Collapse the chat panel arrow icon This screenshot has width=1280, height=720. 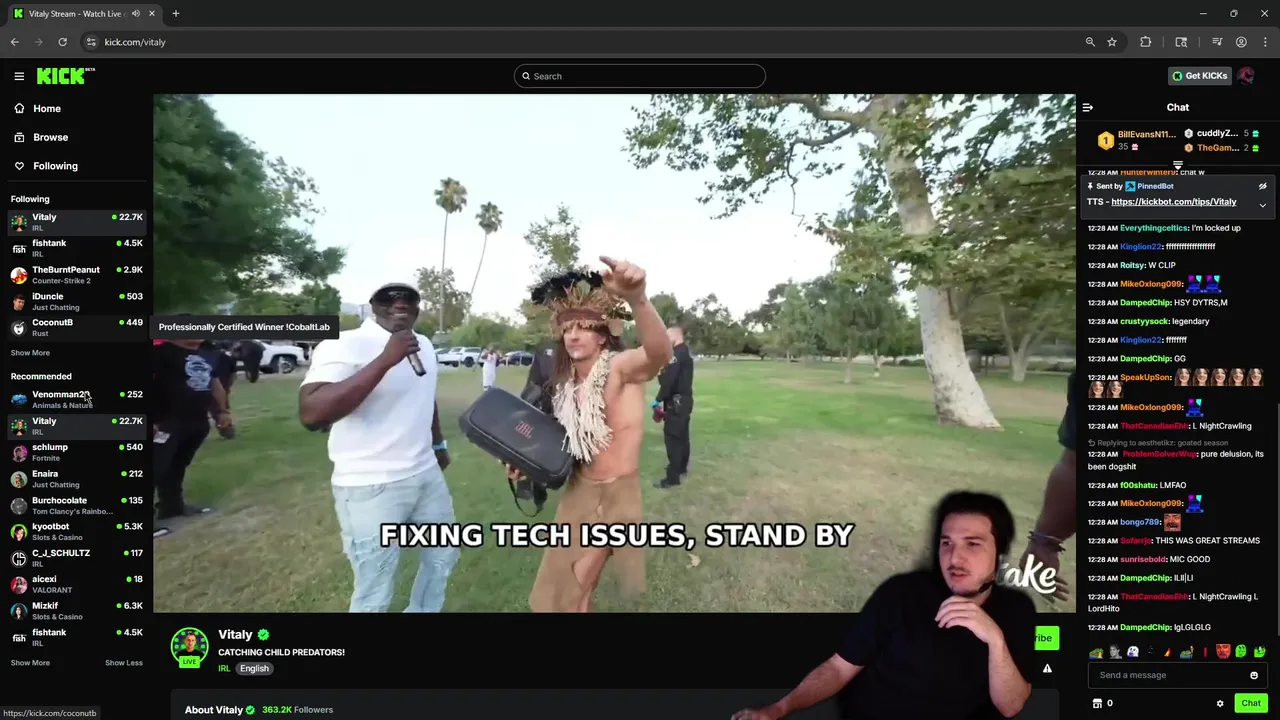tap(1088, 107)
